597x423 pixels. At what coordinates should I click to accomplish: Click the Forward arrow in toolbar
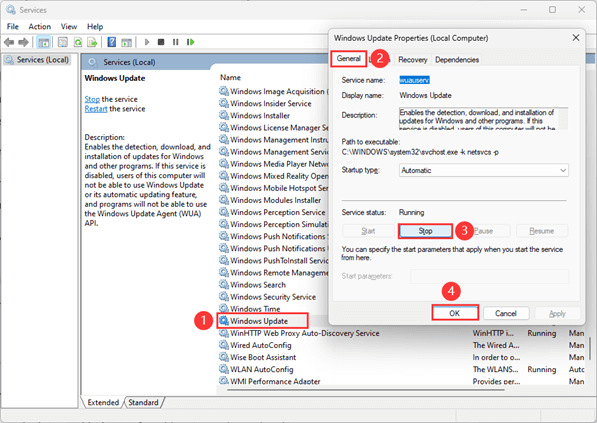pos(23,42)
